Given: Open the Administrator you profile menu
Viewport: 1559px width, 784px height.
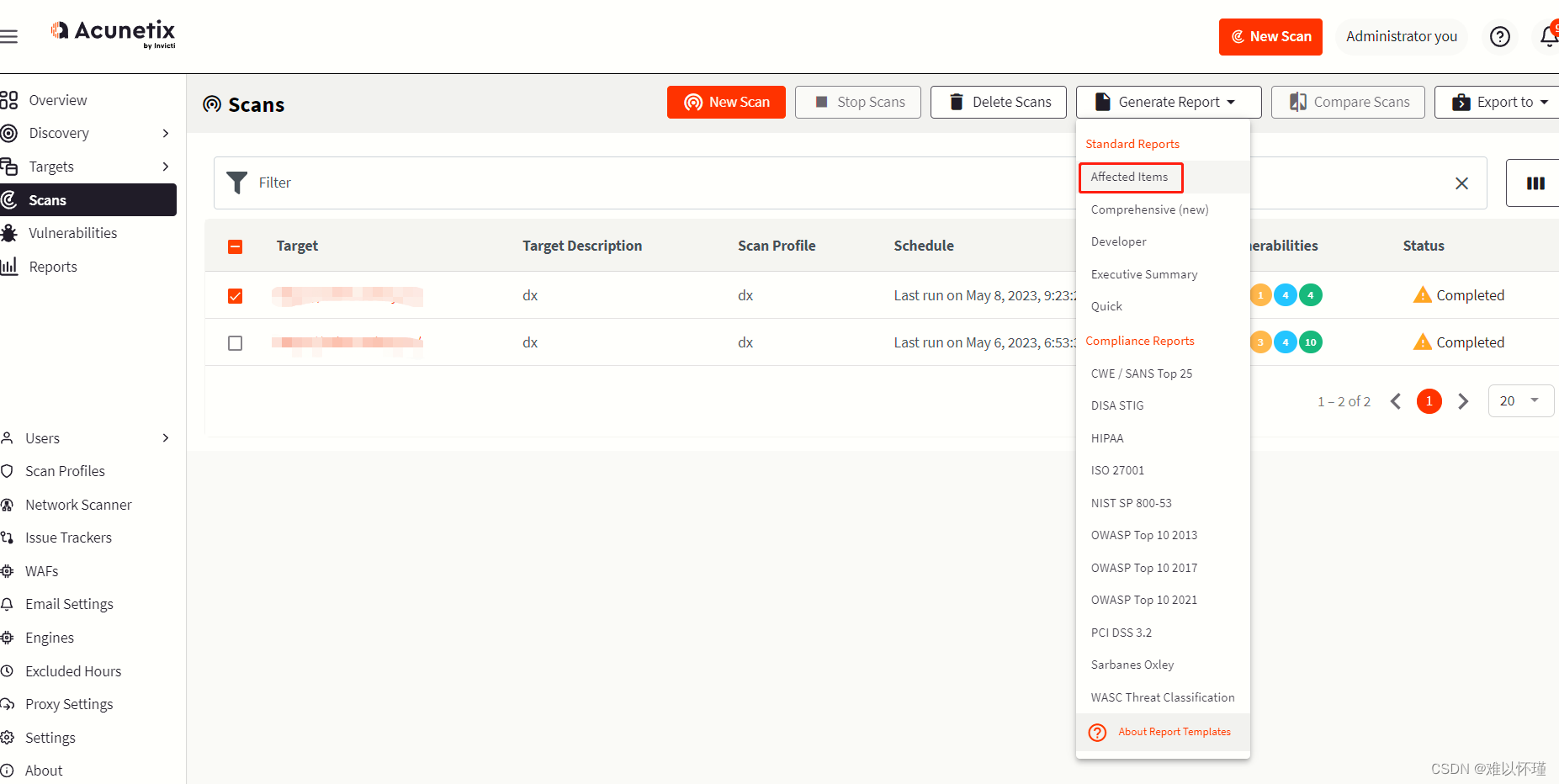Looking at the screenshot, I should pos(1401,36).
